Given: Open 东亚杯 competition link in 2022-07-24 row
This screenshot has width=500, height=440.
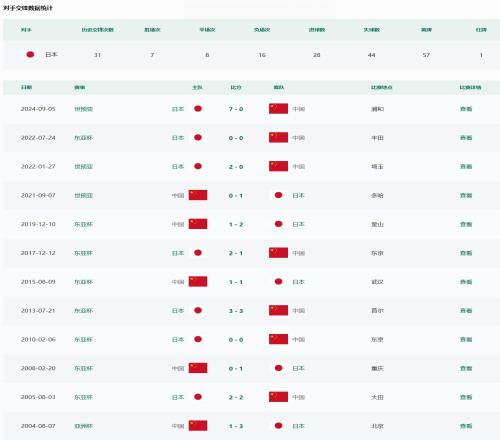Looking at the screenshot, I should (83, 138).
